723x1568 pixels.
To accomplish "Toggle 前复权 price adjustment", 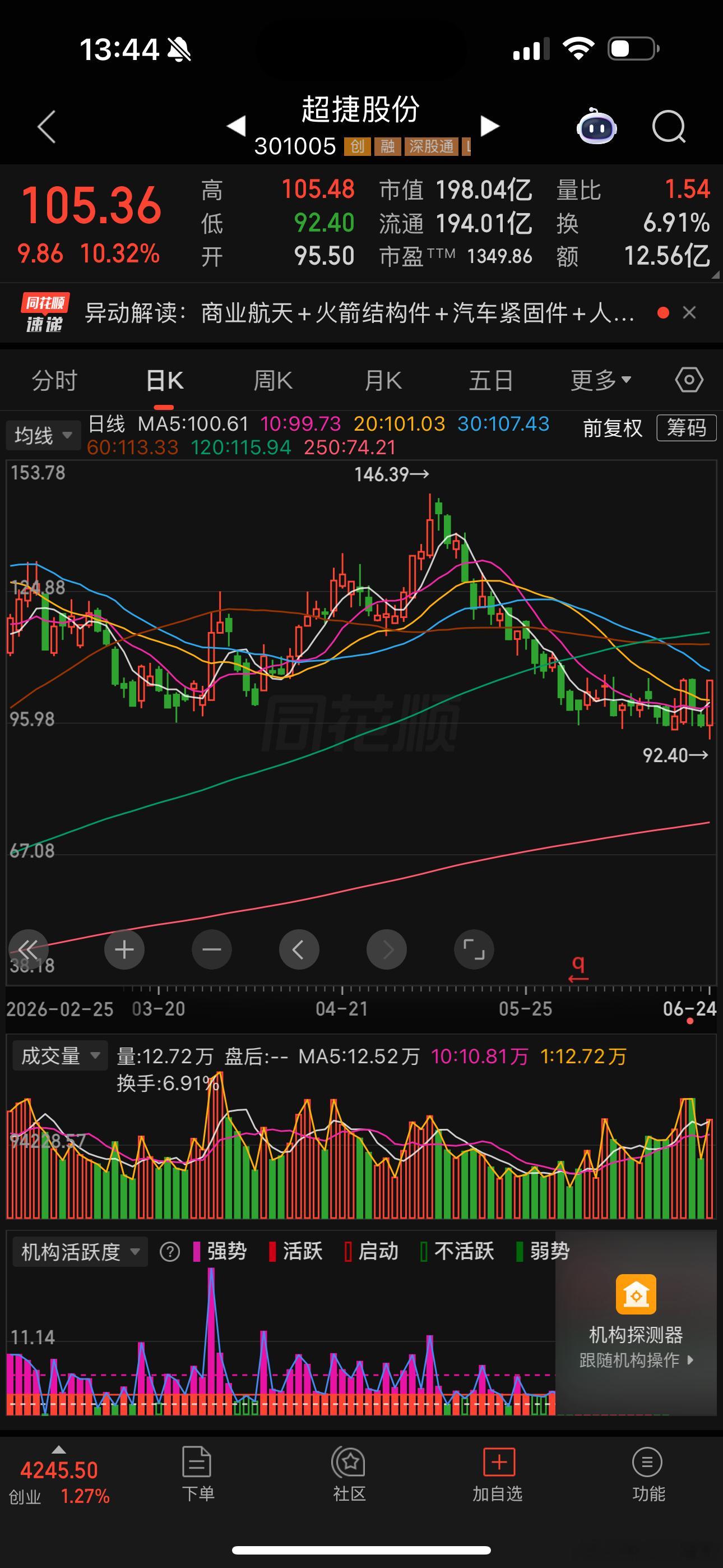I will click(612, 428).
